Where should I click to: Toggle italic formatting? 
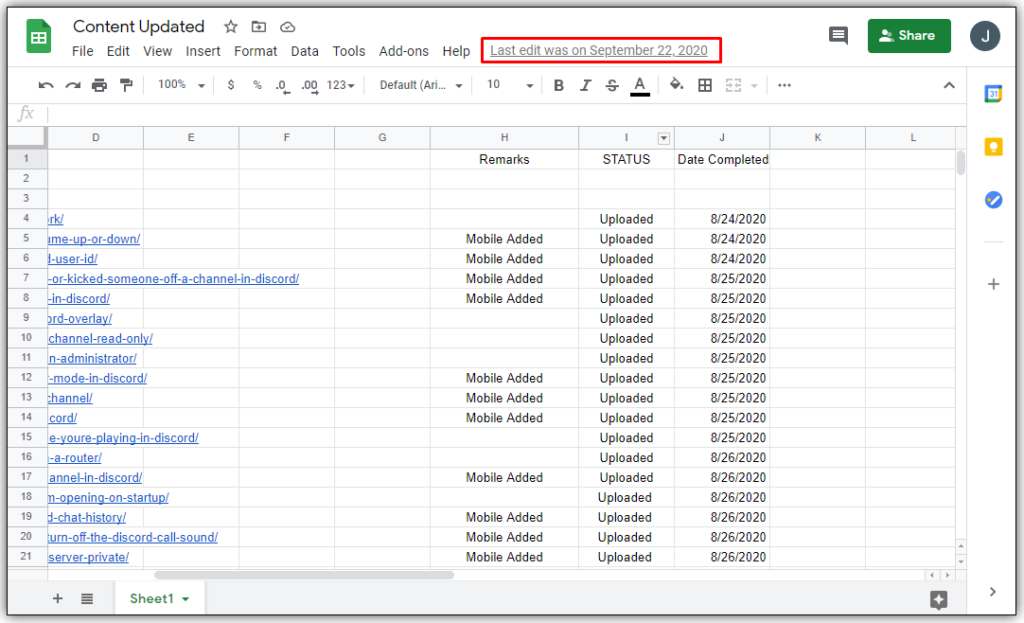point(585,85)
